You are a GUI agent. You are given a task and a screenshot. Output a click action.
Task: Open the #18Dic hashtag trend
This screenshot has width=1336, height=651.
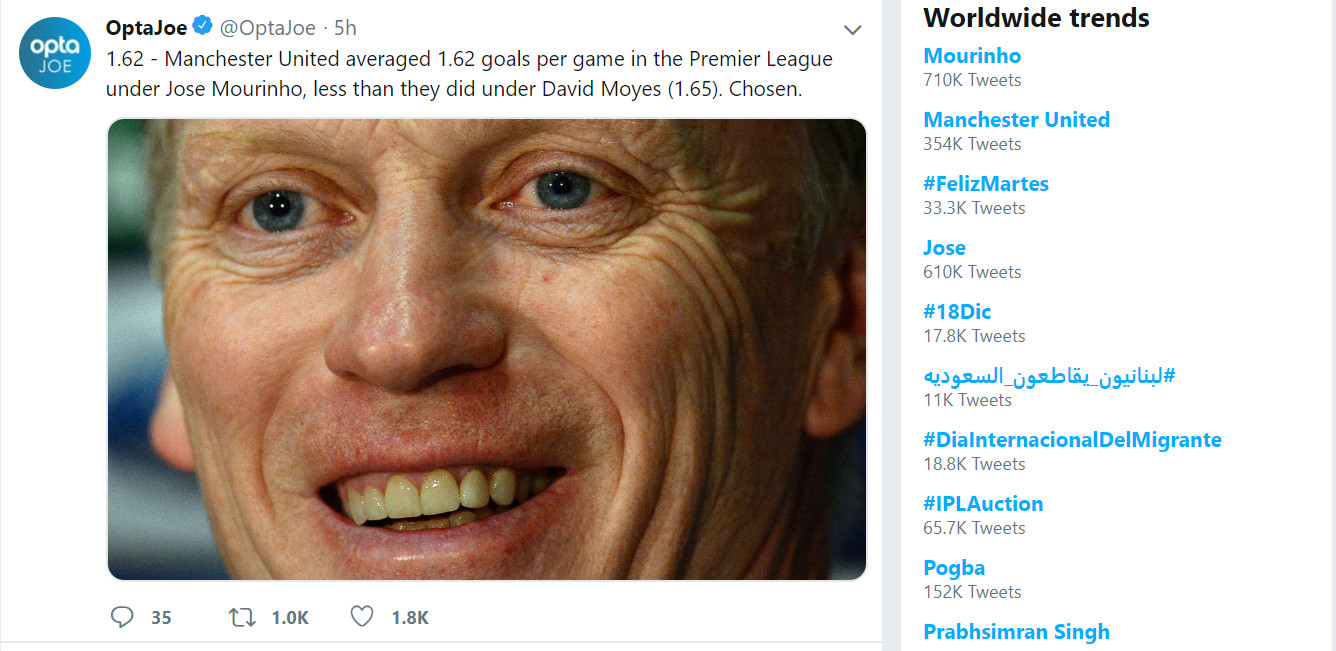point(957,312)
